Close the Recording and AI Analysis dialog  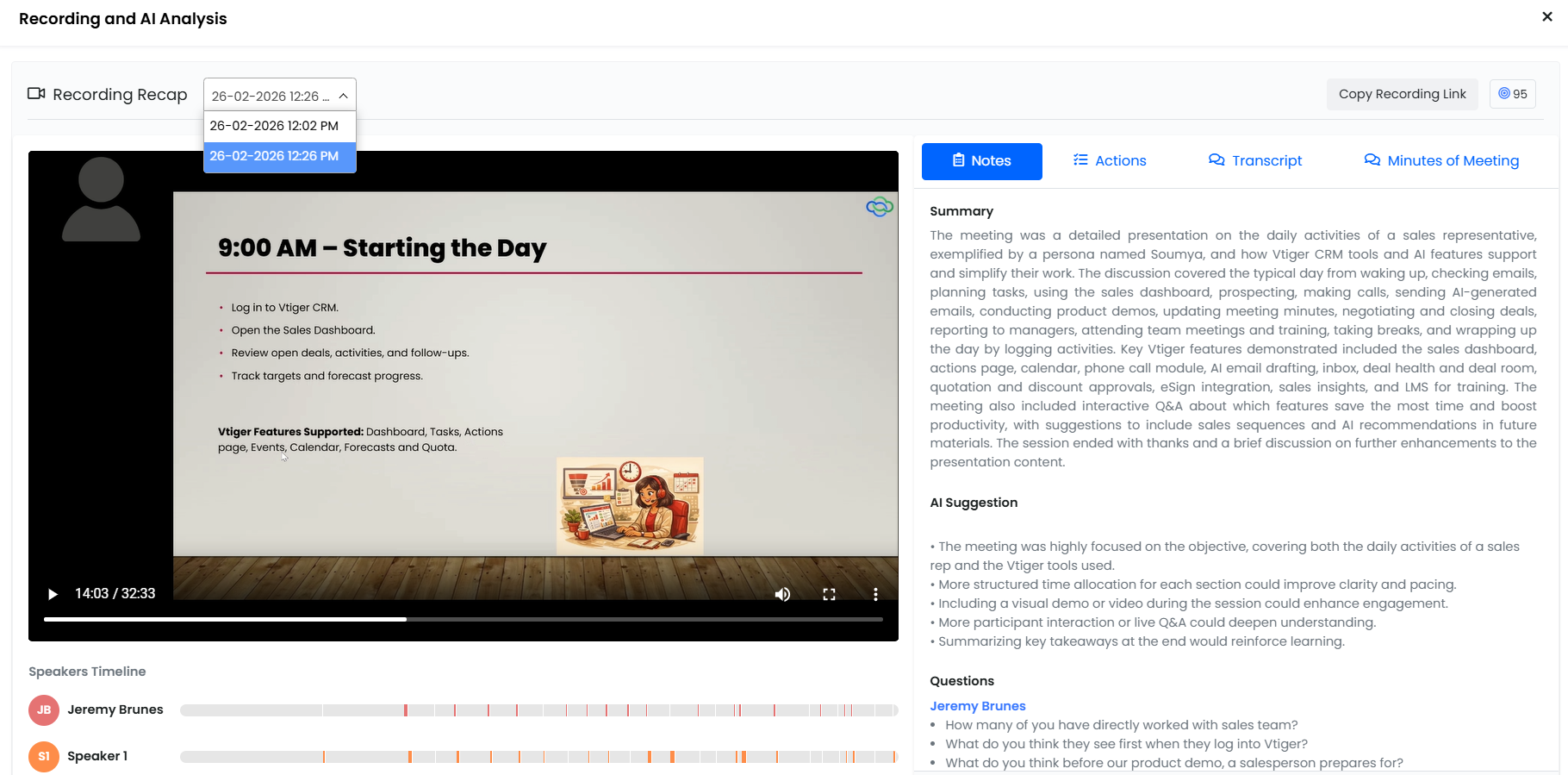1546,16
